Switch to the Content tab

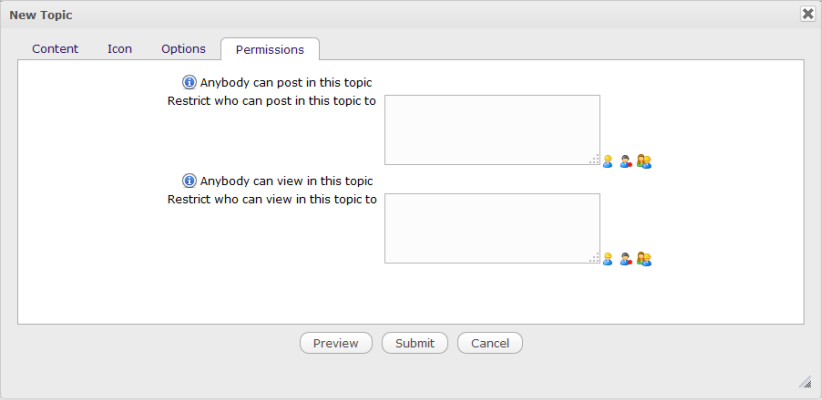(55, 49)
